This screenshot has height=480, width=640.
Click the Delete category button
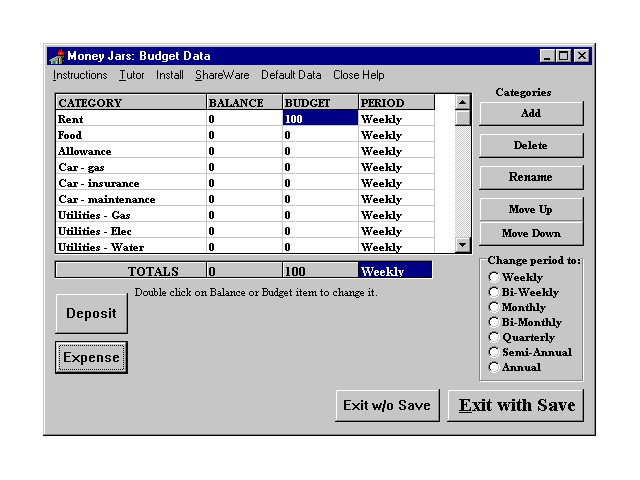(530, 145)
